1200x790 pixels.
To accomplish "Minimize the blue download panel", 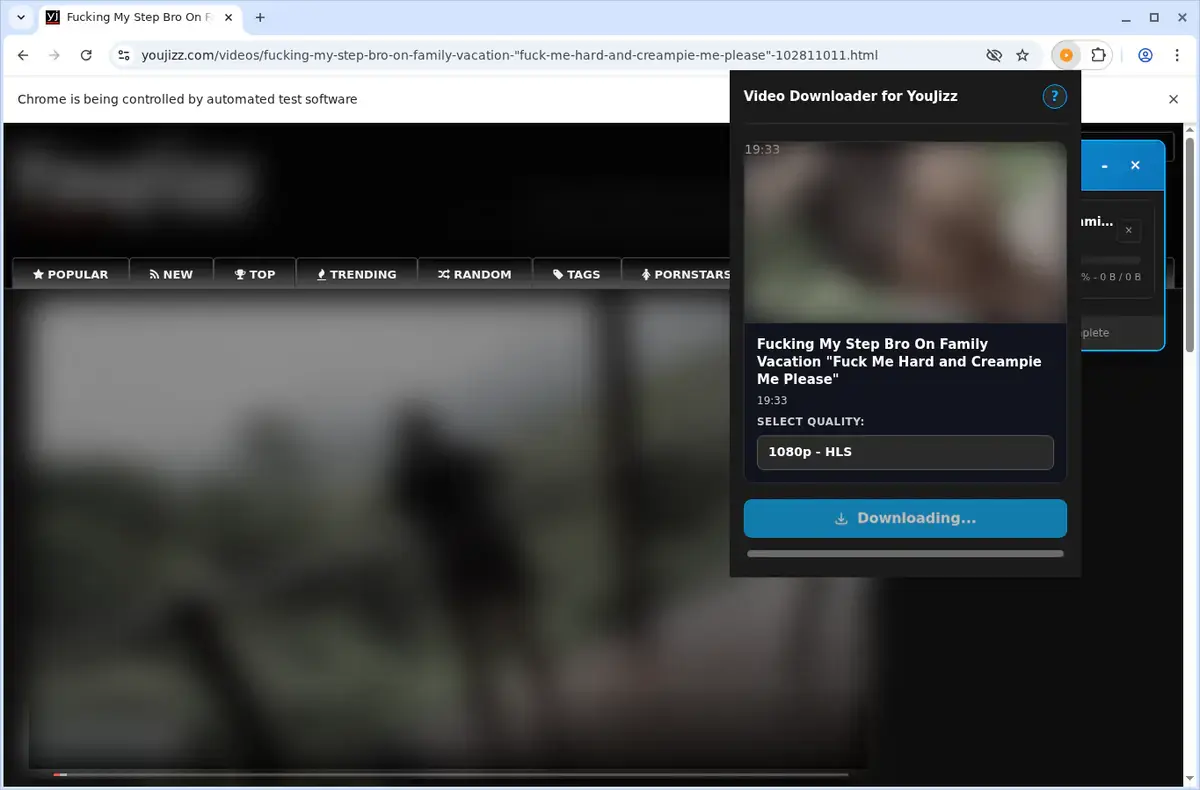I will click(1104, 166).
